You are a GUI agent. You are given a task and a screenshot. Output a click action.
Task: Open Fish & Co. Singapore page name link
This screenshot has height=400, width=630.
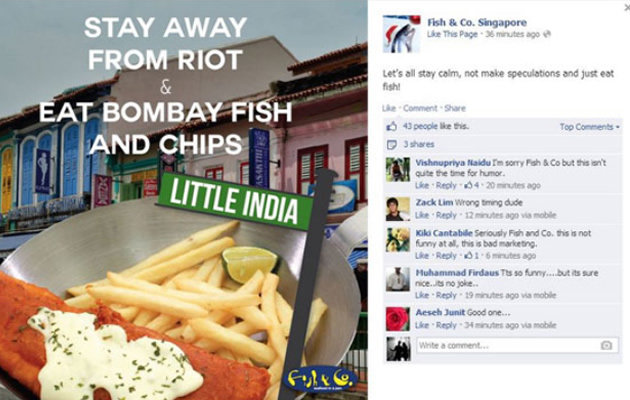tap(477, 22)
